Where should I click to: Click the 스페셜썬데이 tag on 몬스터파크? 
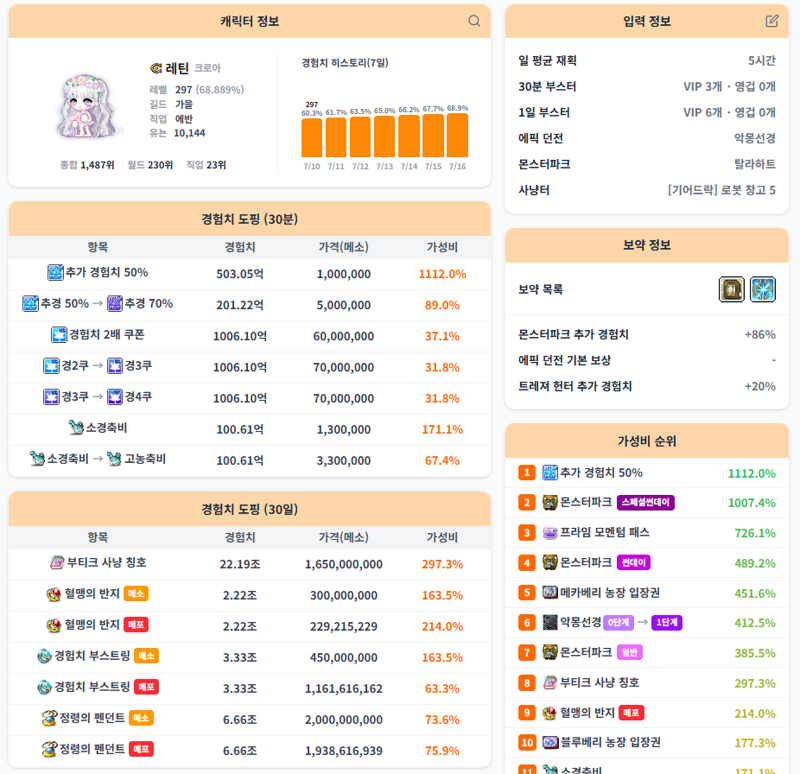click(645, 503)
